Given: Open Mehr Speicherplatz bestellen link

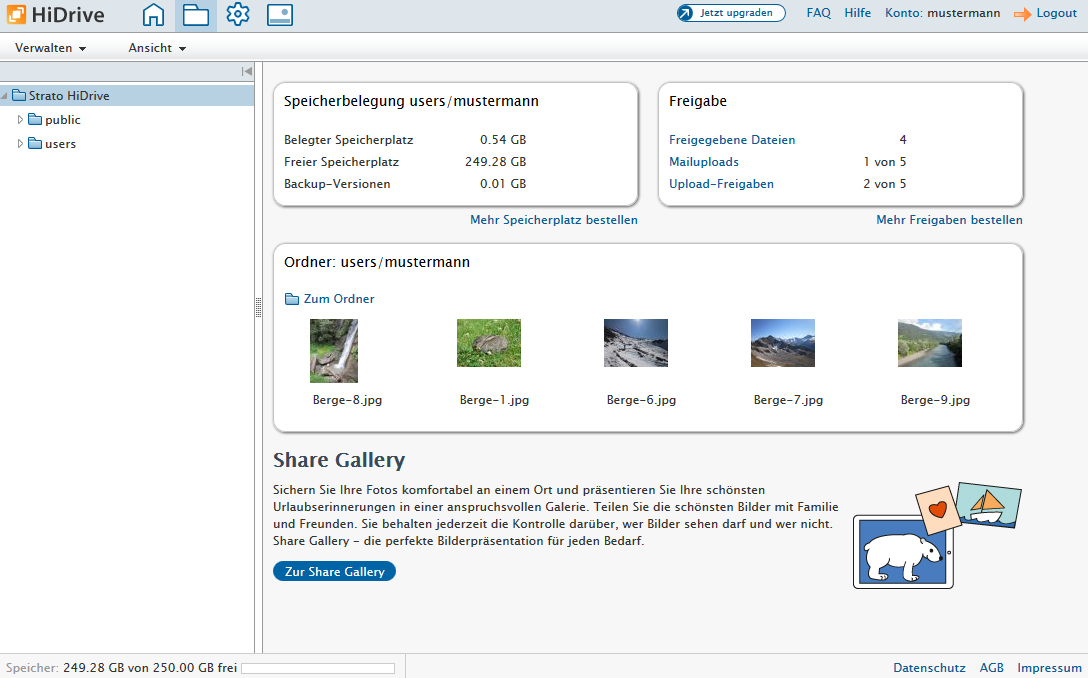Looking at the screenshot, I should point(553,220).
